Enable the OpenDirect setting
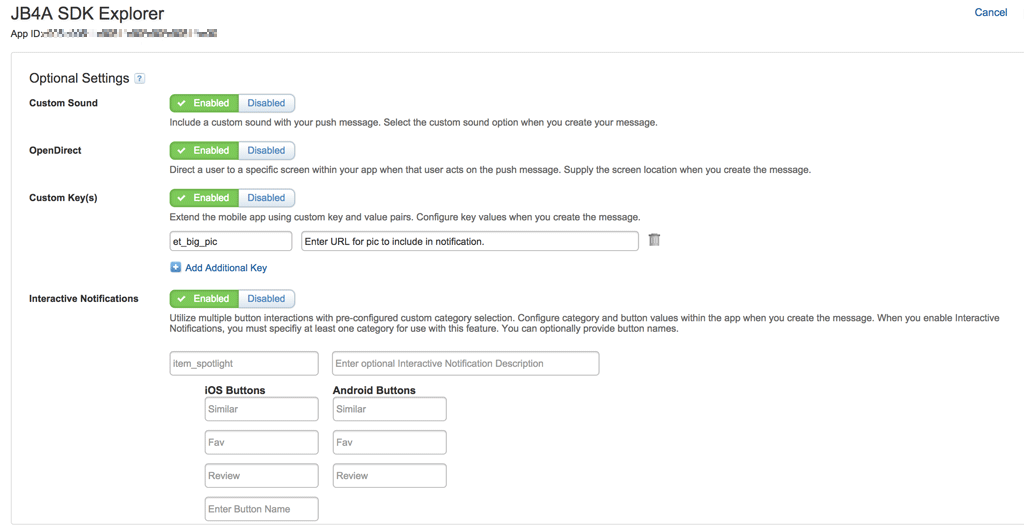 pyautogui.click(x=204, y=151)
